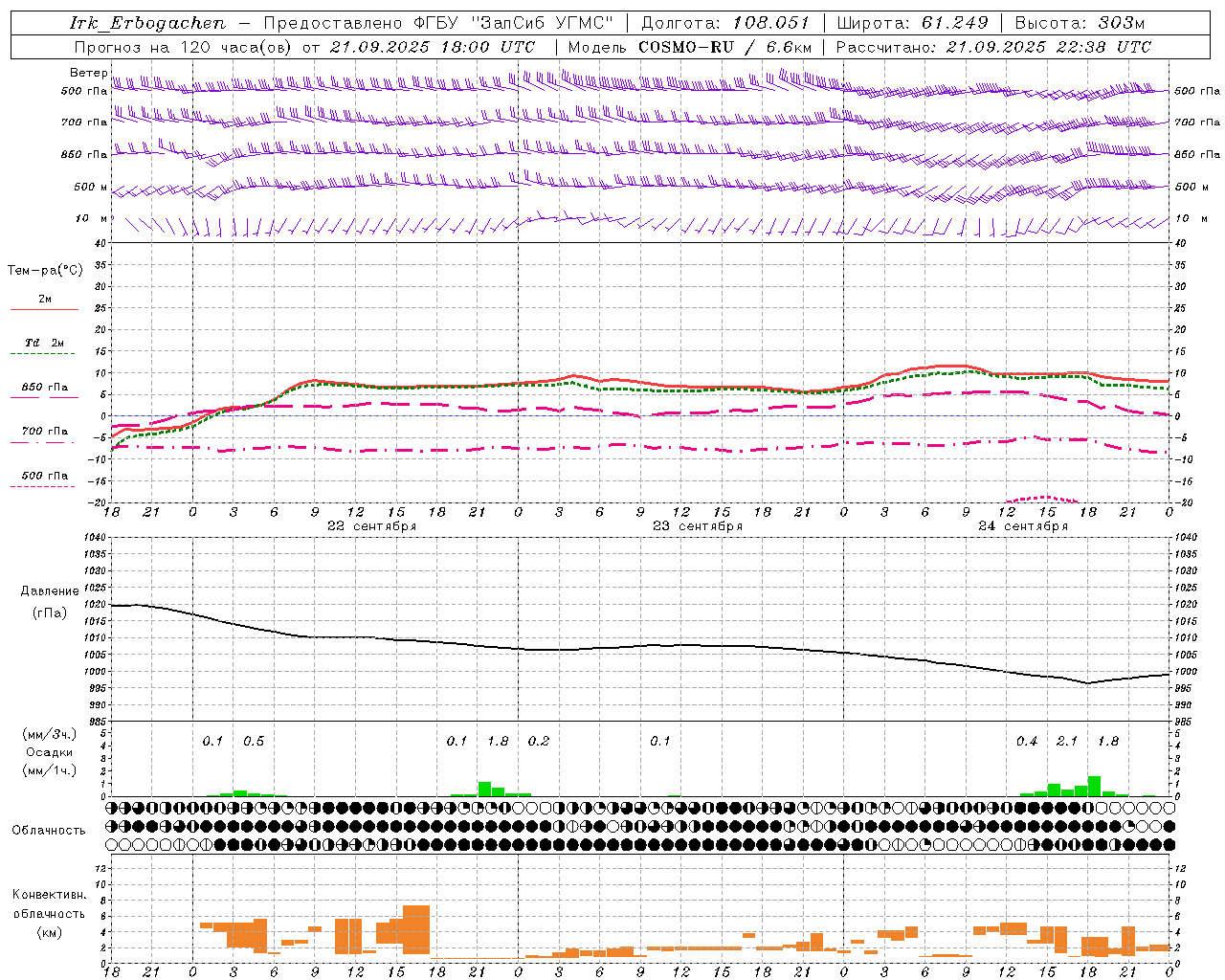Click the Осадки precipitation label
The height and width of the screenshot is (980, 1225).
[x=50, y=752]
